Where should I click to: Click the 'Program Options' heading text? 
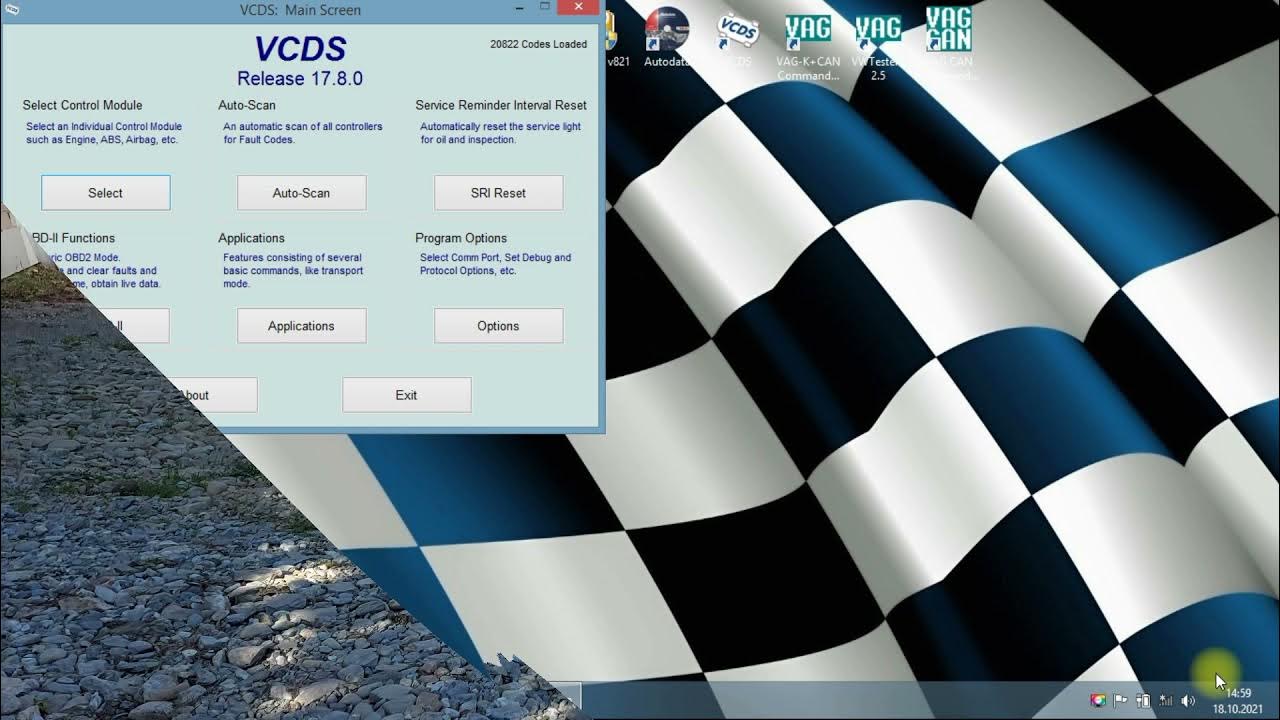coord(461,238)
